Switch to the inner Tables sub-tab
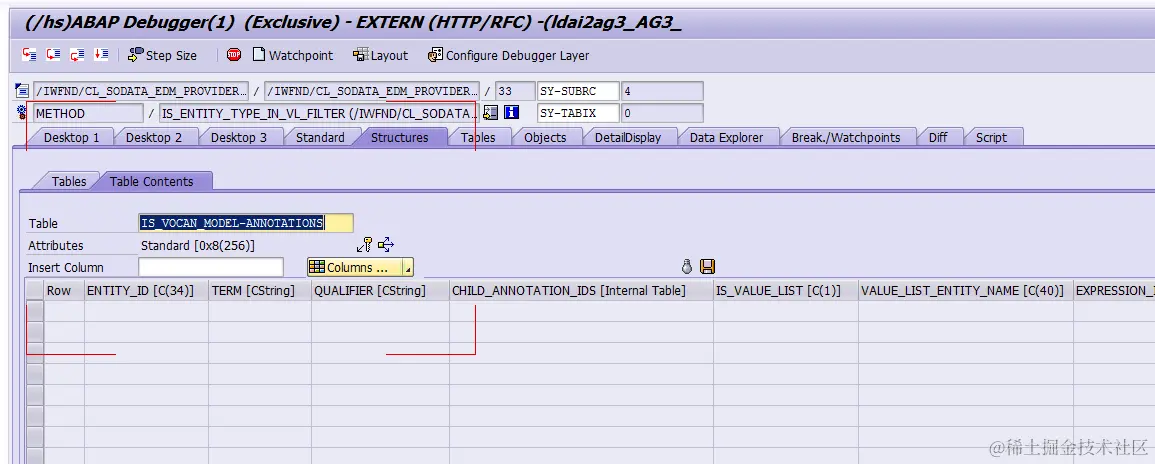The image size is (1155, 464). (69, 181)
